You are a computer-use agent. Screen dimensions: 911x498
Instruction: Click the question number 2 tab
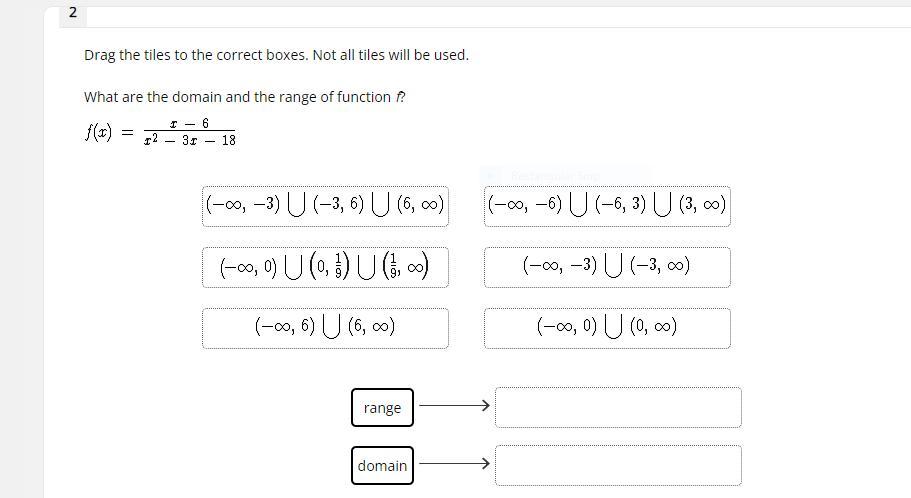[x=73, y=13]
